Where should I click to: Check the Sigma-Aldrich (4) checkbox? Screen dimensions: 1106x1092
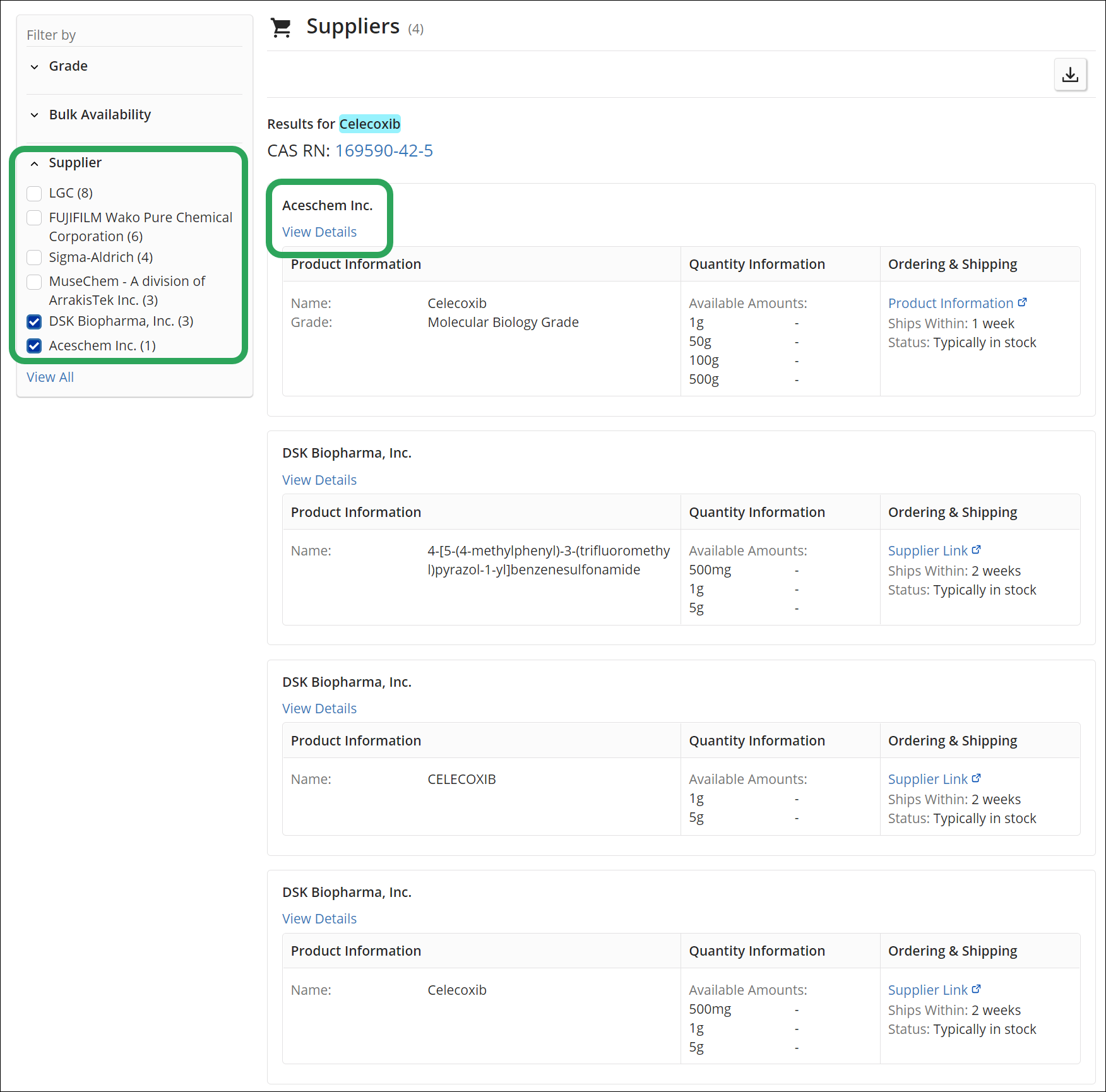pyautogui.click(x=35, y=258)
